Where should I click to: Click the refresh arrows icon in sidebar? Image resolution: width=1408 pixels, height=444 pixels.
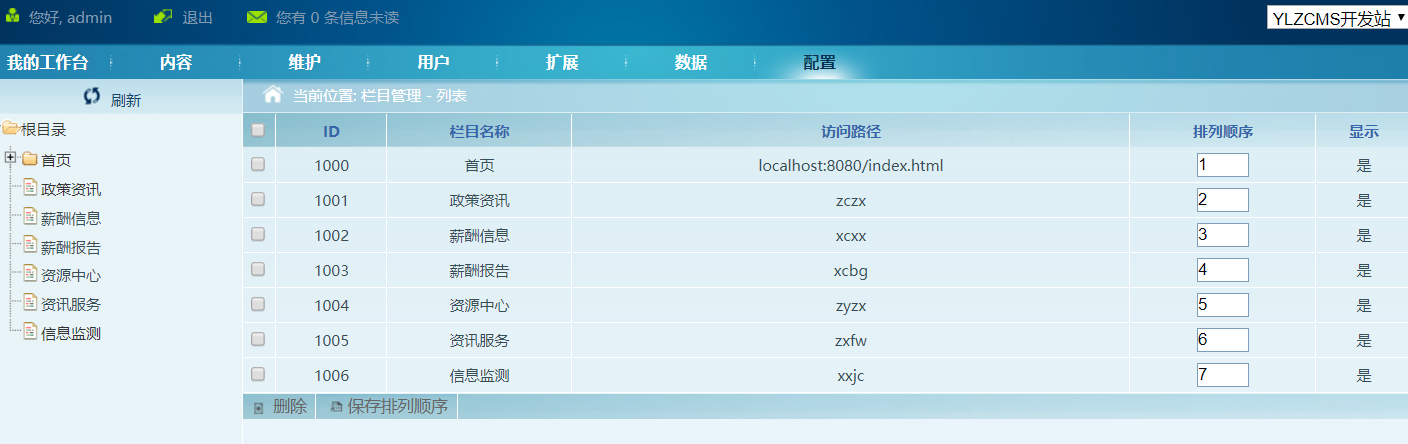pos(92,96)
